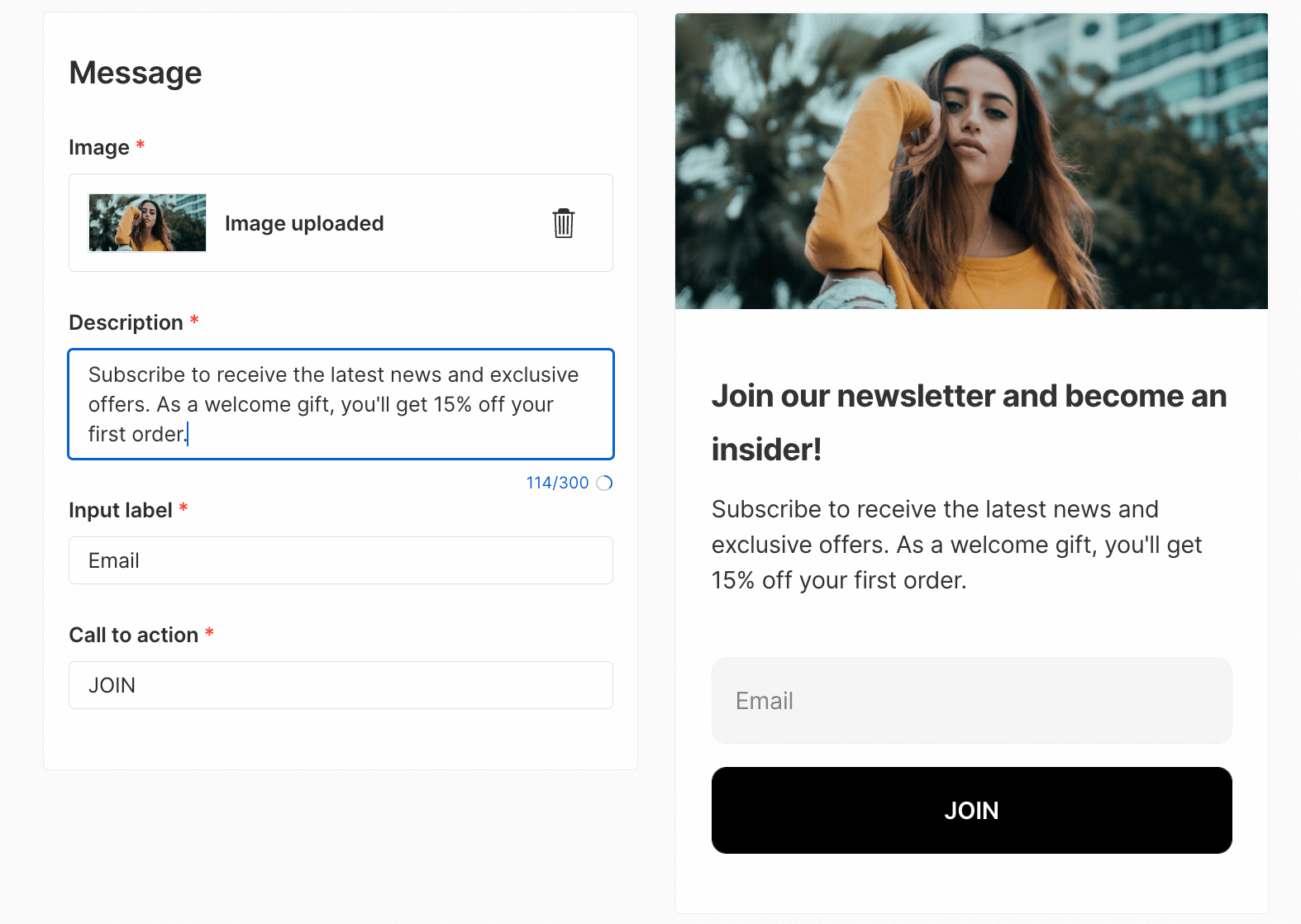Viewport: 1301px width, 924px height.
Task: Click the preview Email input box
Action: [x=971, y=701]
